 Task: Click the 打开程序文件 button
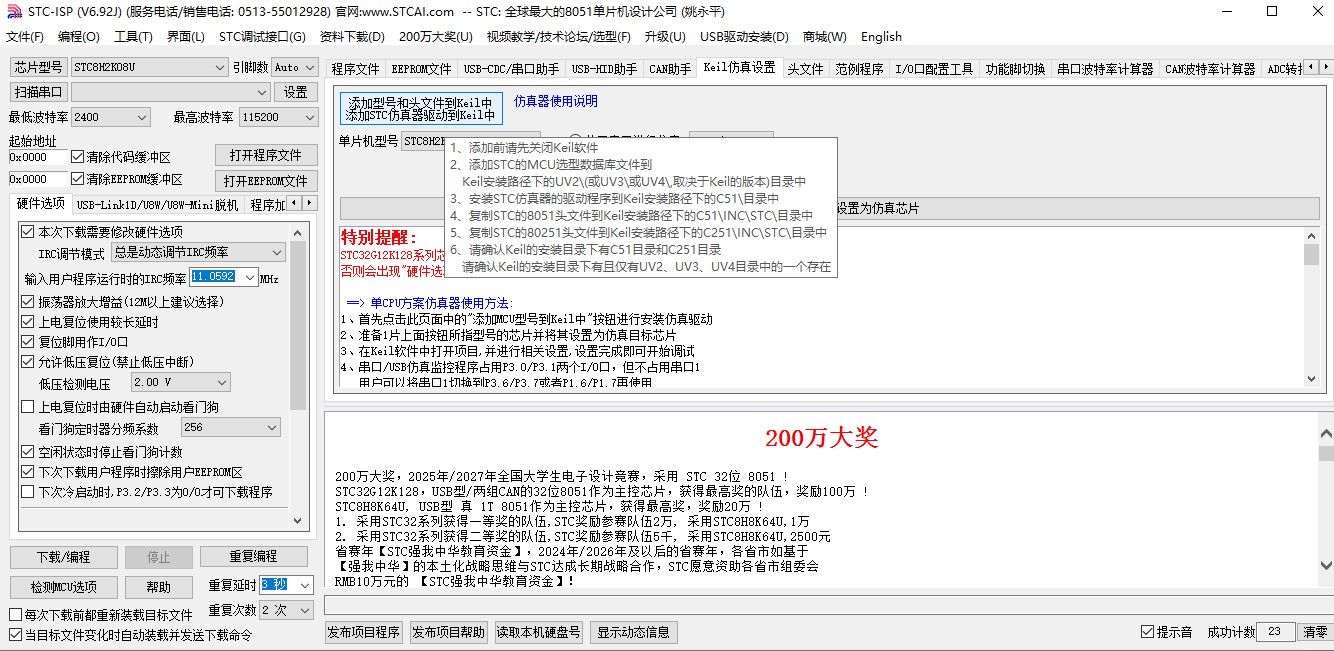point(266,156)
